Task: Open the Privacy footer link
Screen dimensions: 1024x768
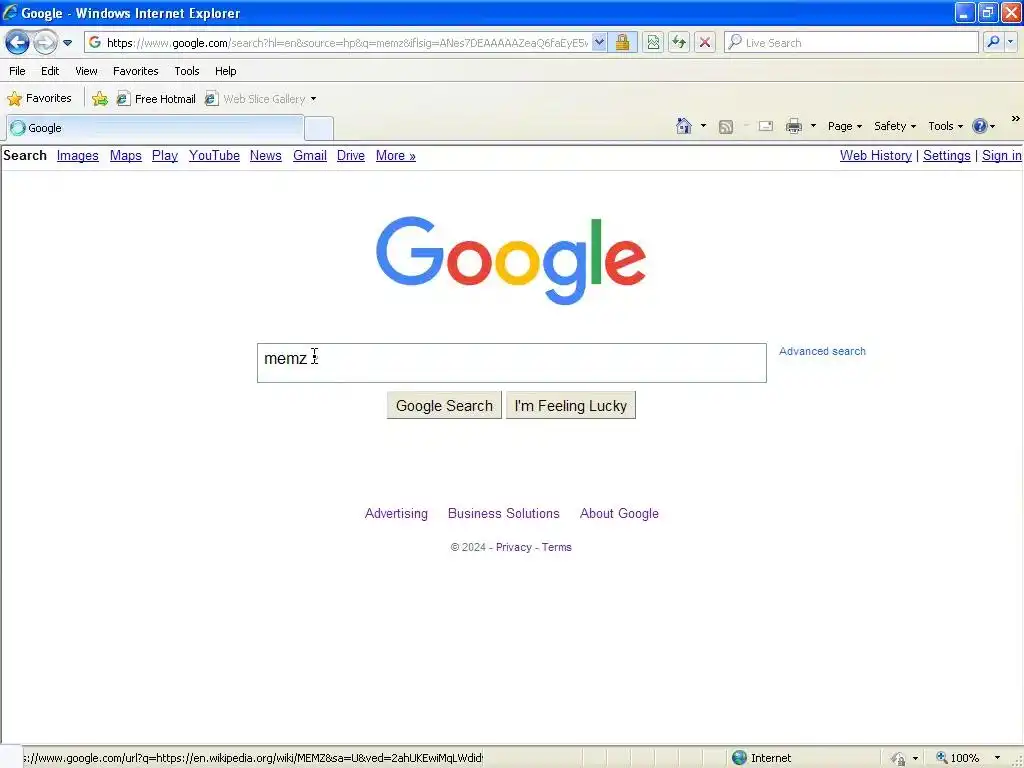Action: point(513,547)
